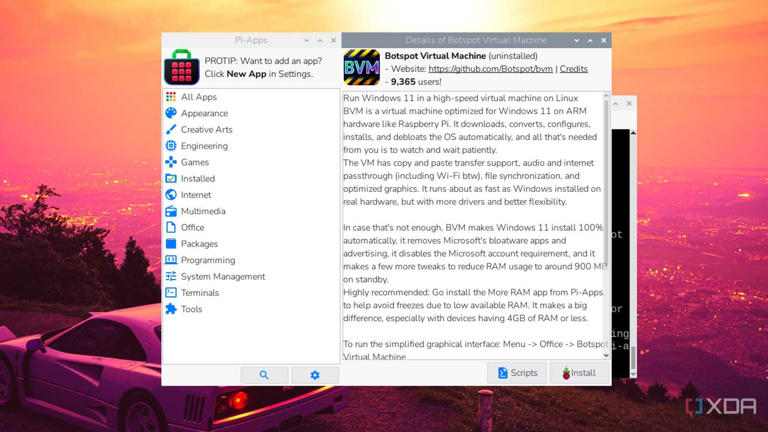Click the Games controller icon
The image size is (768, 432).
click(x=170, y=162)
